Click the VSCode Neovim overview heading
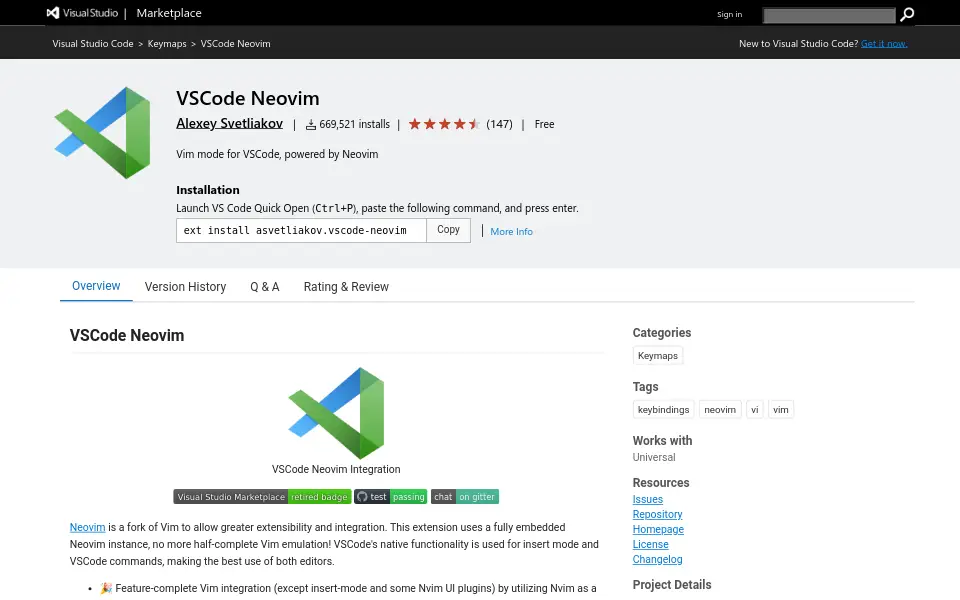Screen dimensions: 960x600 [x=127, y=336]
